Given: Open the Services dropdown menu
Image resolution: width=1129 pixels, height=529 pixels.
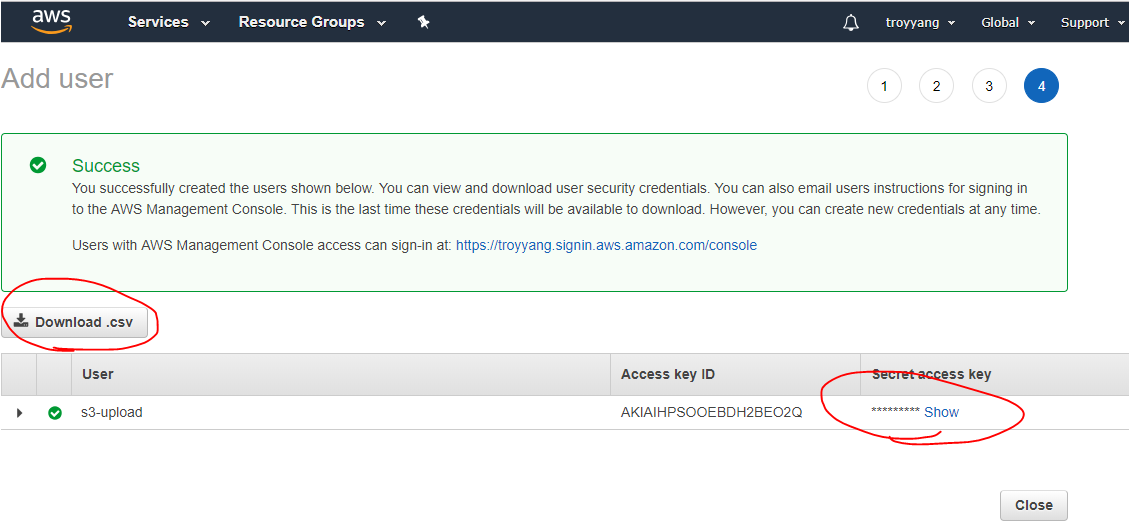Looking at the screenshot, I should [x=168, y=22].
